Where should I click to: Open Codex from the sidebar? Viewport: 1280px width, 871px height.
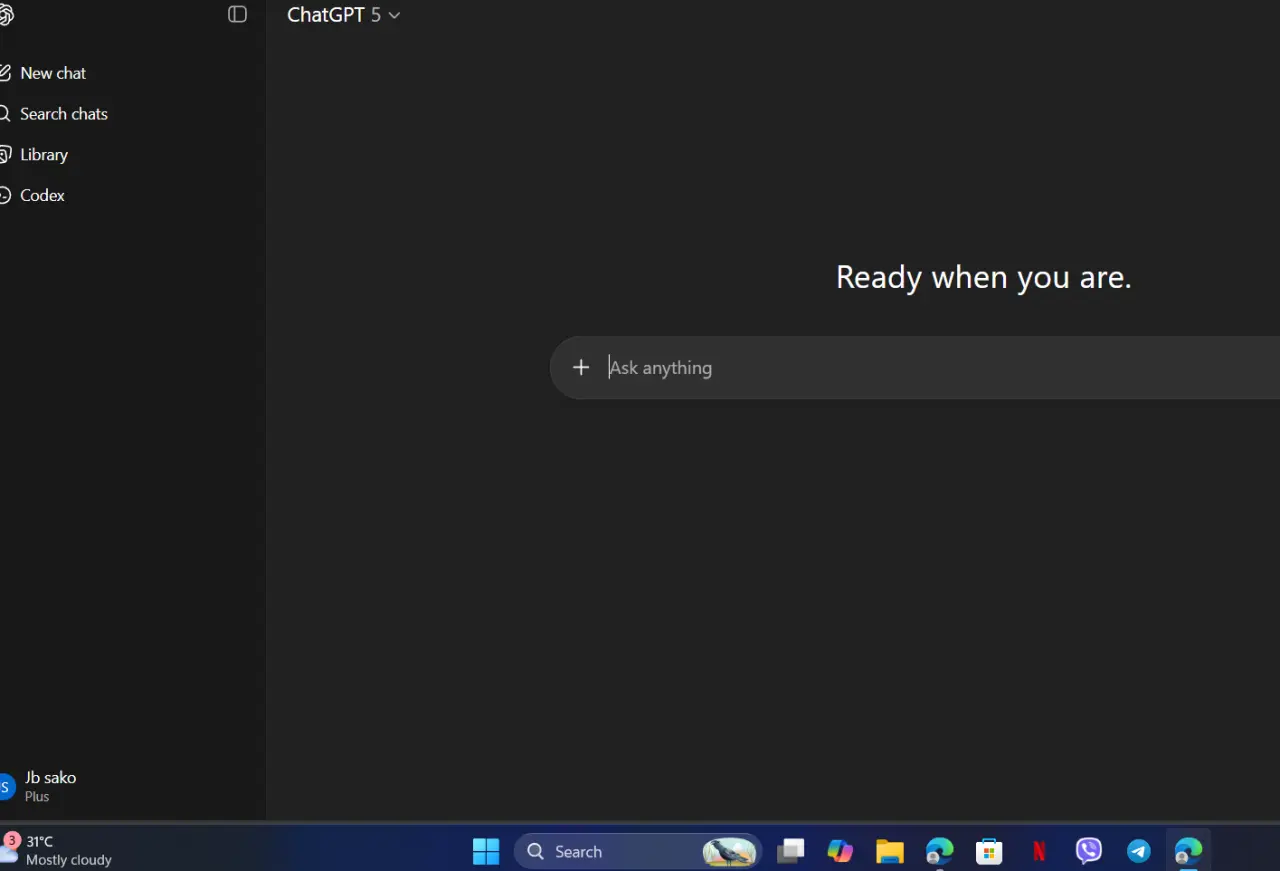click(x=32, y=196)
